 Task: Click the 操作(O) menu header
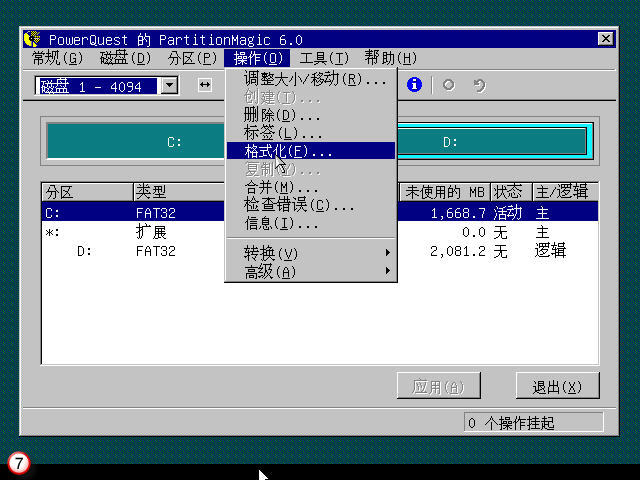tap(257, 58)
